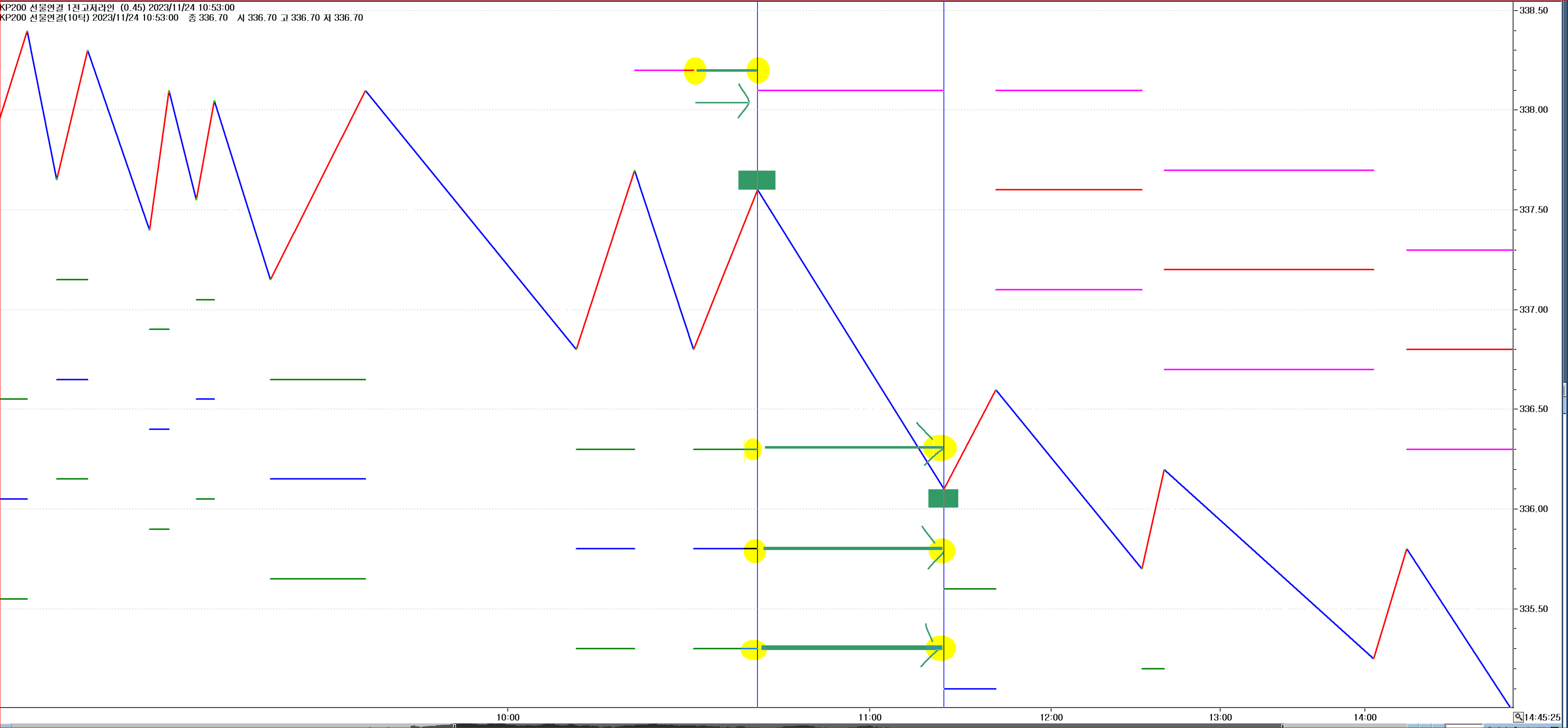
Task: Click the red horizontal line near 337.60
Action: (x=1068, y=190)
